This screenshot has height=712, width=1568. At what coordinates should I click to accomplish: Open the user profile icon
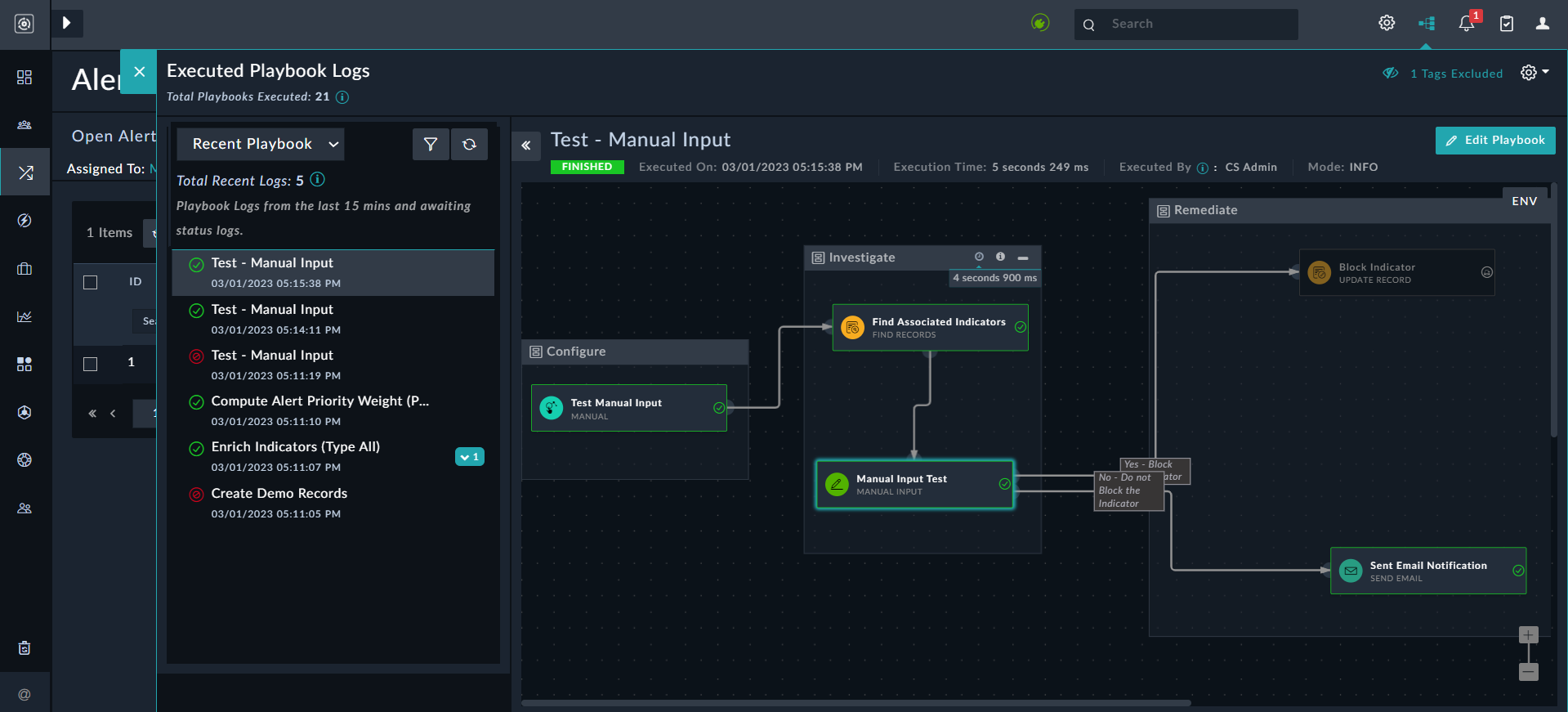1542,24
